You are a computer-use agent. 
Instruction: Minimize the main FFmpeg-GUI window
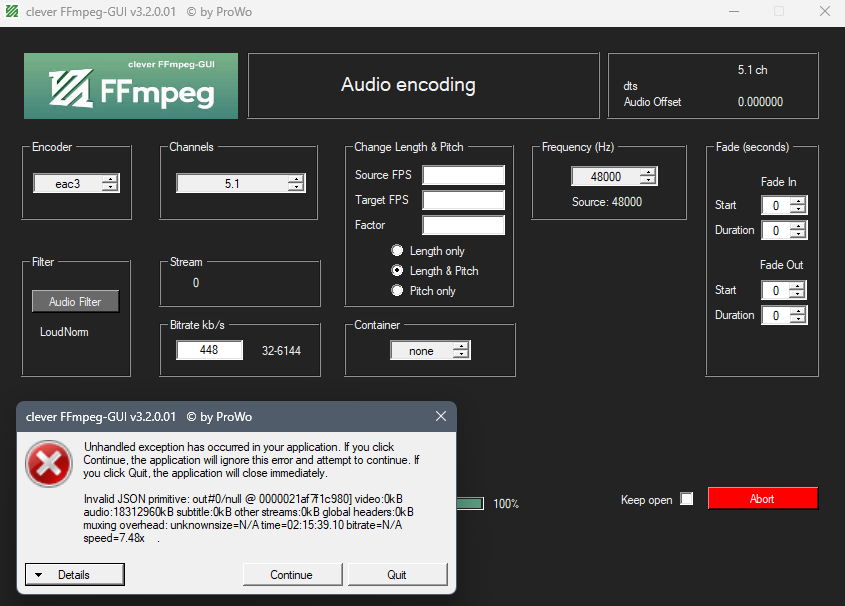[734, 11]
